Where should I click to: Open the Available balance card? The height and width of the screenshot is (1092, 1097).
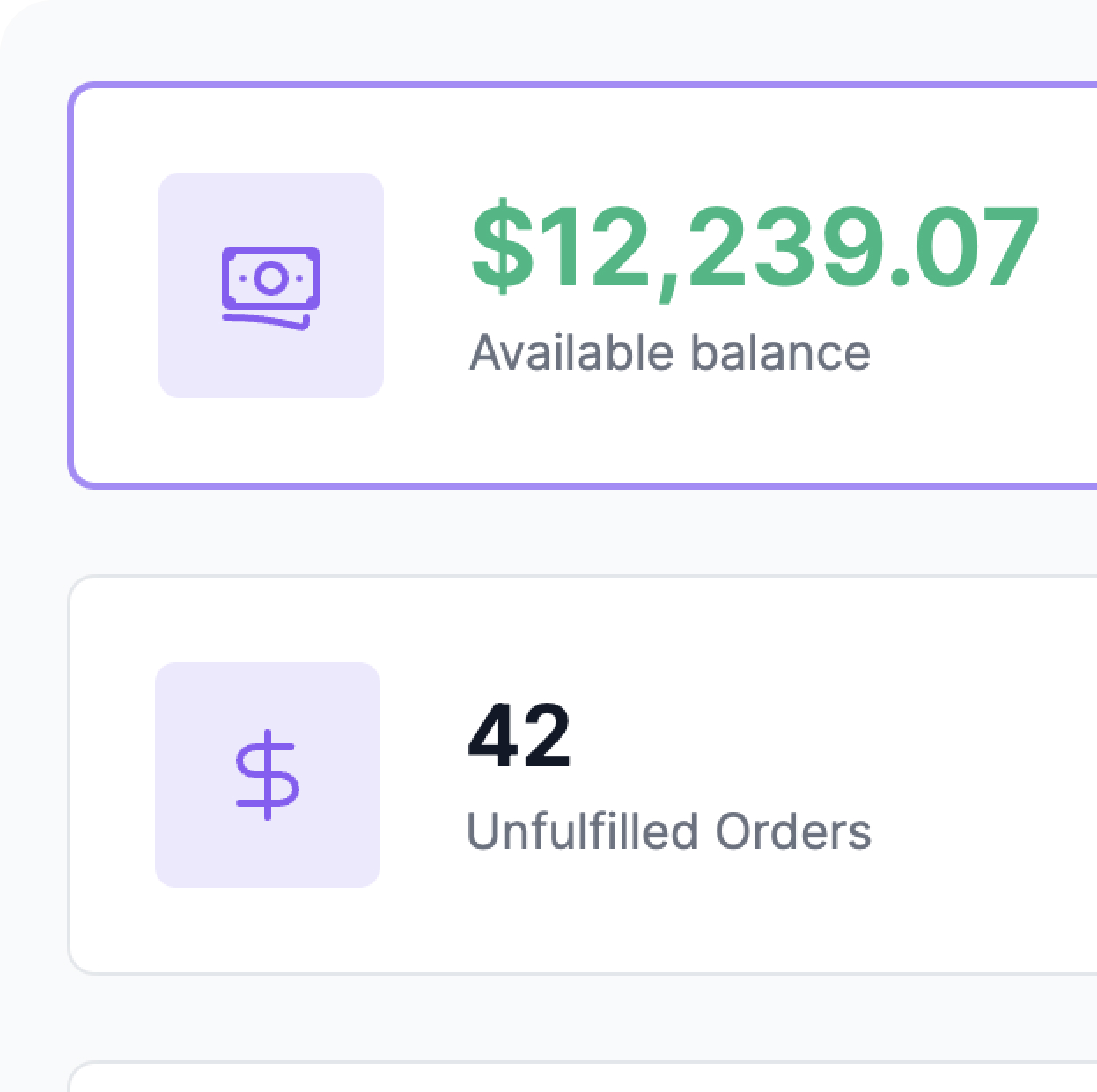pyautogui.click(x=583, y=284)
